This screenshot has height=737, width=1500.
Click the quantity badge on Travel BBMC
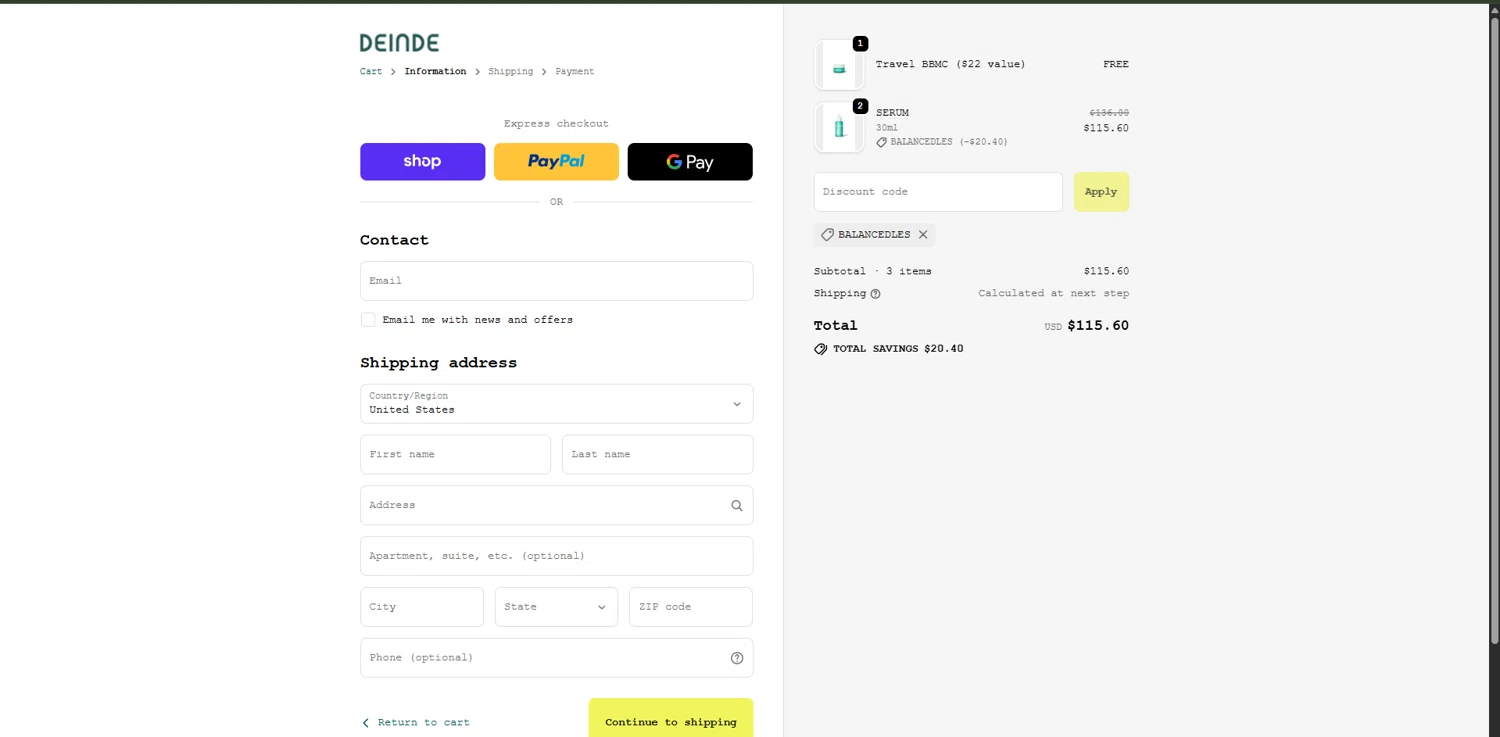[860, 44]
